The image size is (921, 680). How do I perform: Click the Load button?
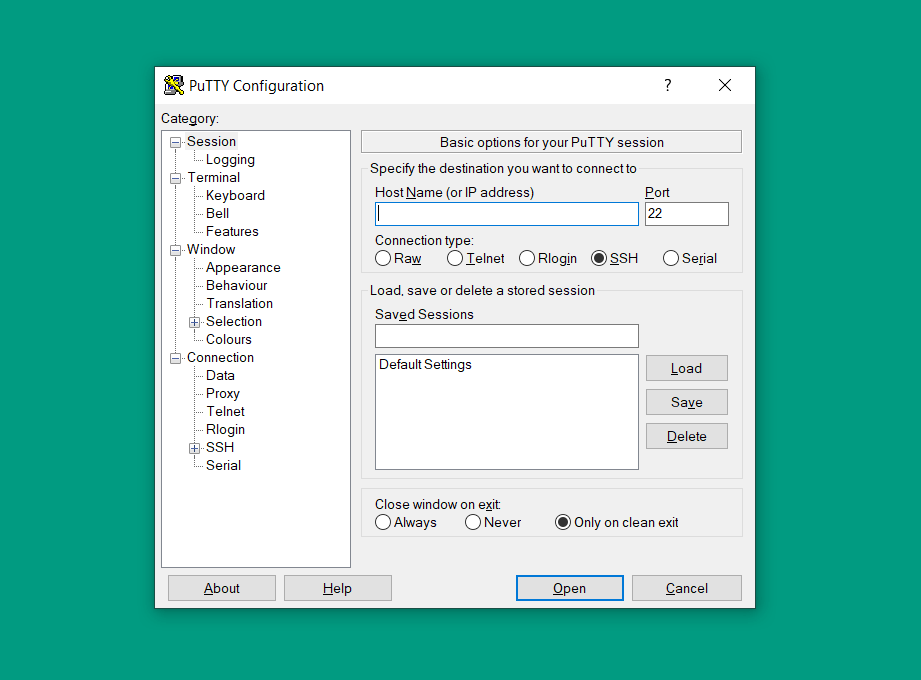point(687,368)
